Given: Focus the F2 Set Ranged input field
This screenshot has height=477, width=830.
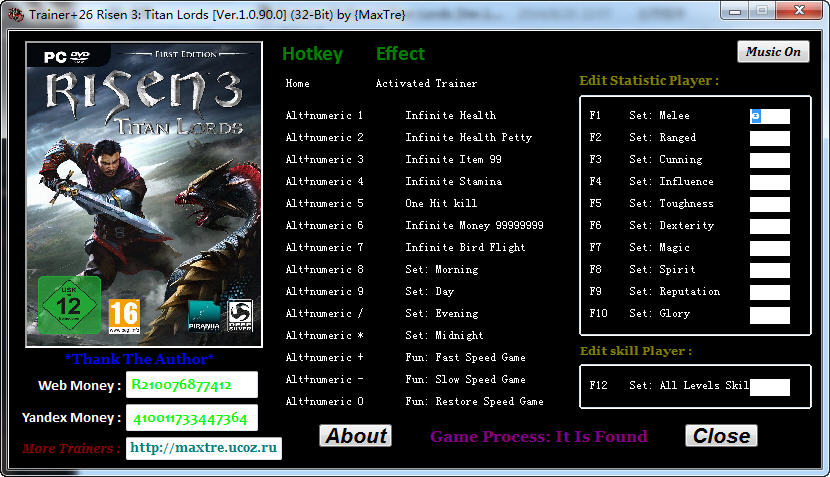Looking at the screenshot, I should [770, 138].
